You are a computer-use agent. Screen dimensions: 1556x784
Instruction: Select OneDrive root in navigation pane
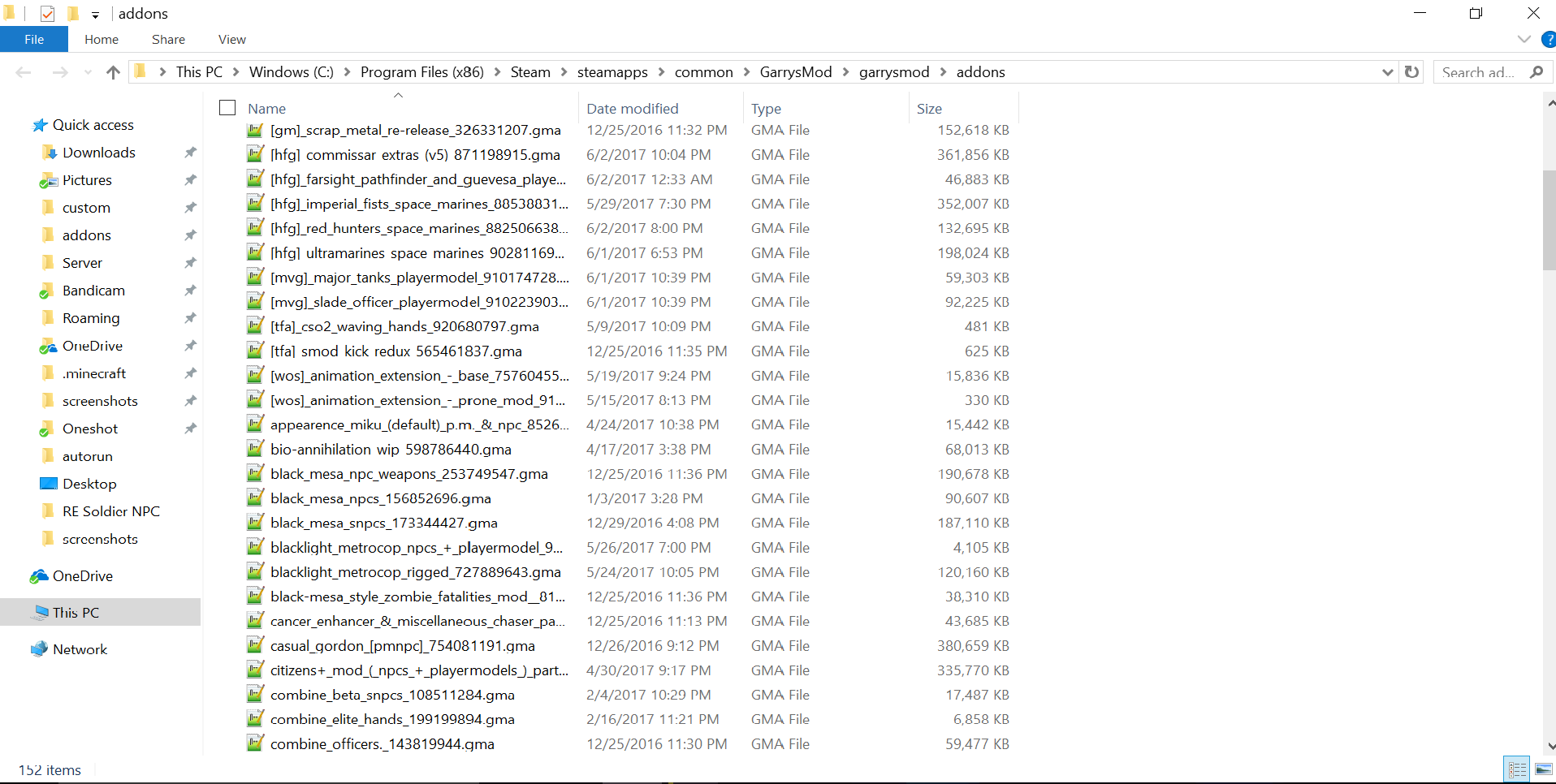[82, 576]
